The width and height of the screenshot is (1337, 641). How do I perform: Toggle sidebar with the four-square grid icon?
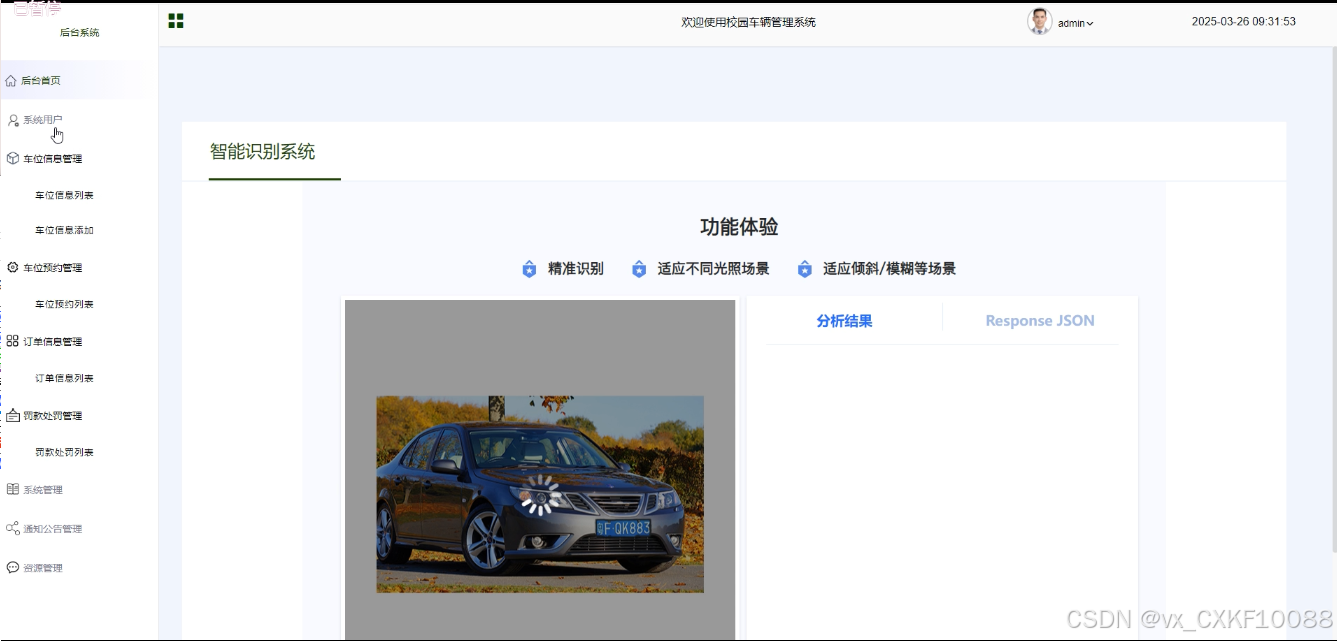click(x=176, y=21)
